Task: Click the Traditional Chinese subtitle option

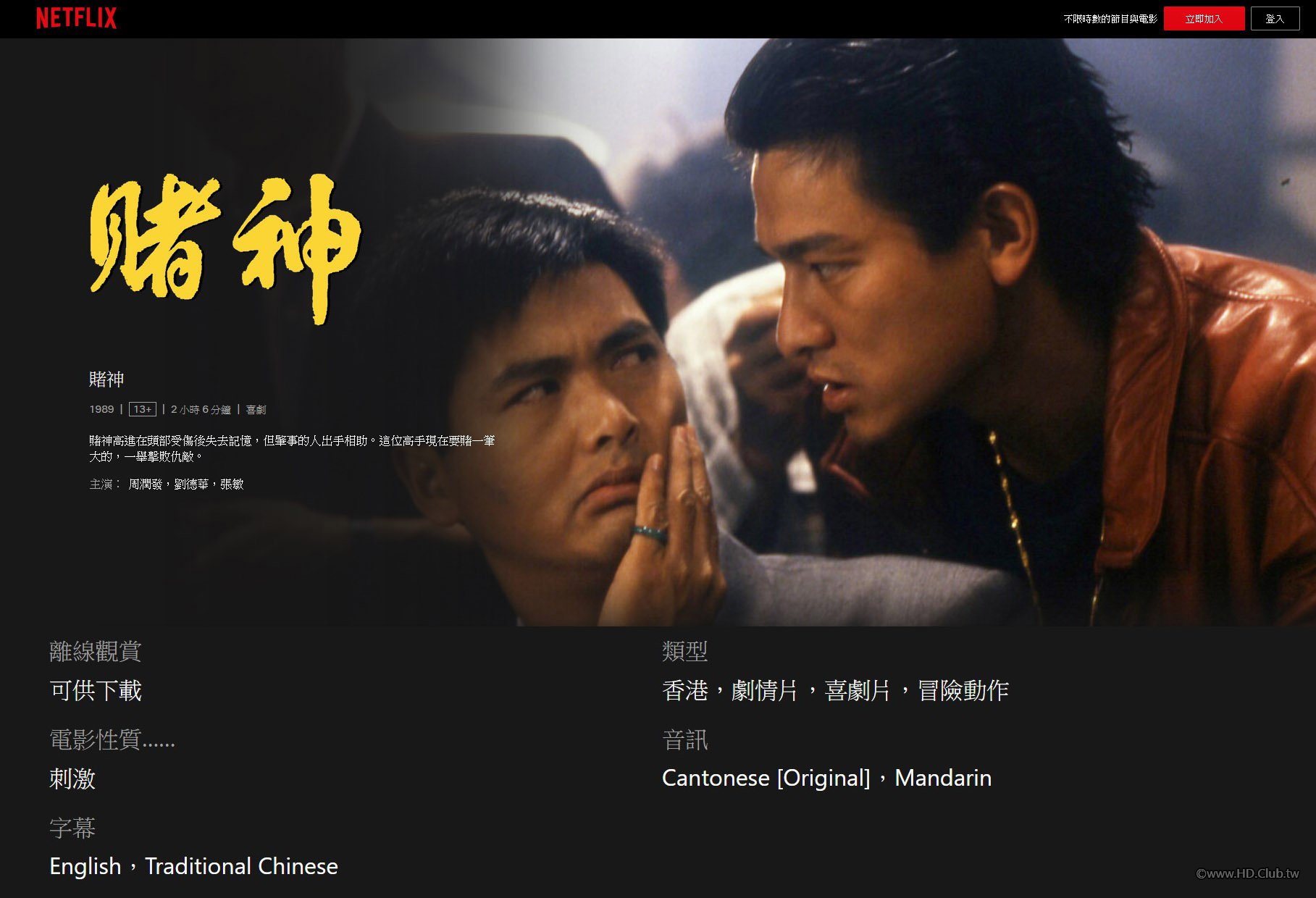Action: point(241,866)
